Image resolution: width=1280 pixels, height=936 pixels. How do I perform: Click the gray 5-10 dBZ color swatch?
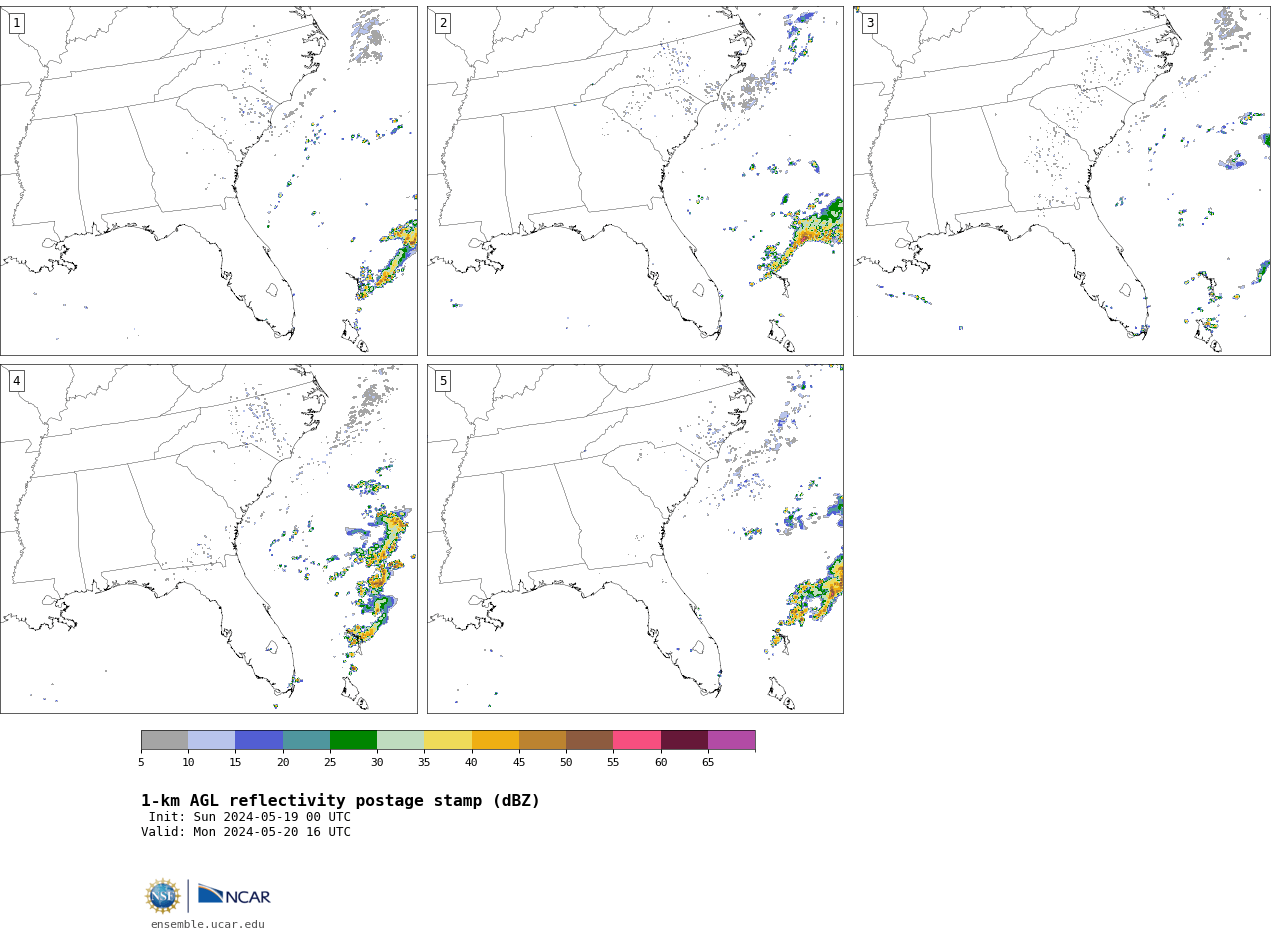164,740
